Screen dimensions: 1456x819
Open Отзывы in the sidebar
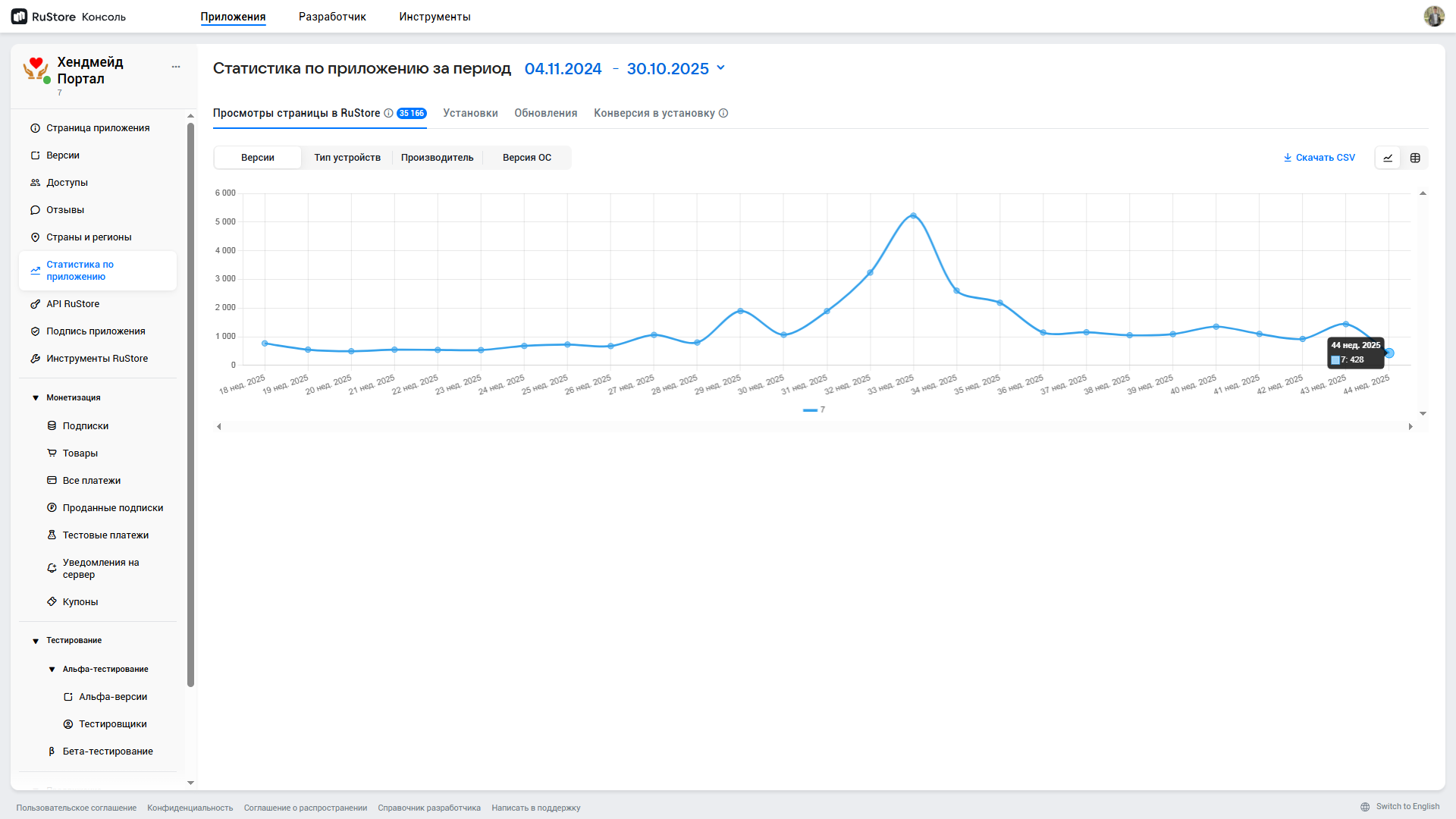click(65, 210)
